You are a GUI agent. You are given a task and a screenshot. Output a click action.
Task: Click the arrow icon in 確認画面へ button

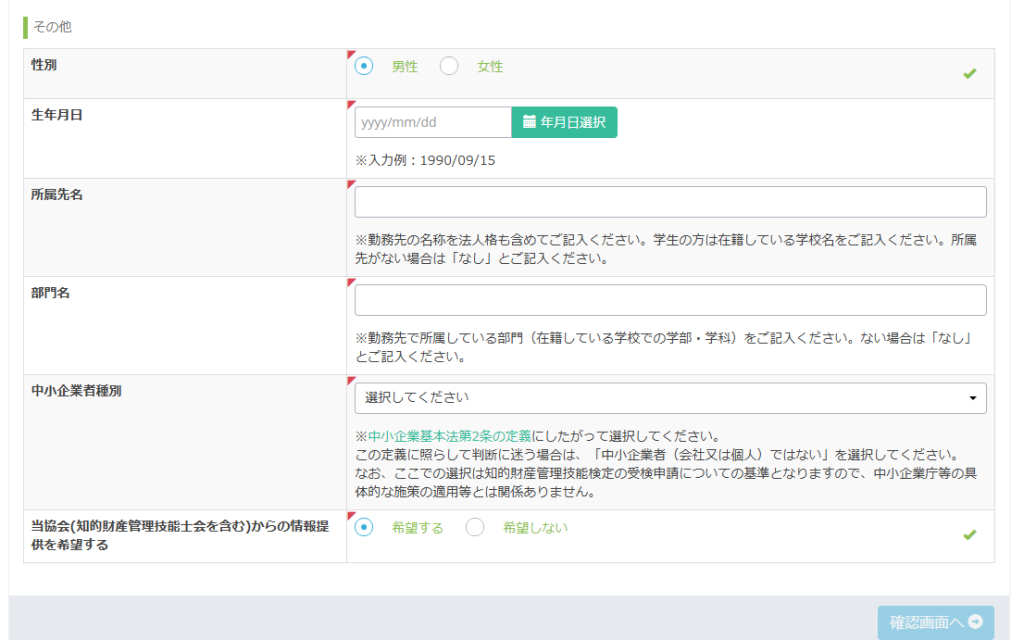pos(975,621)
